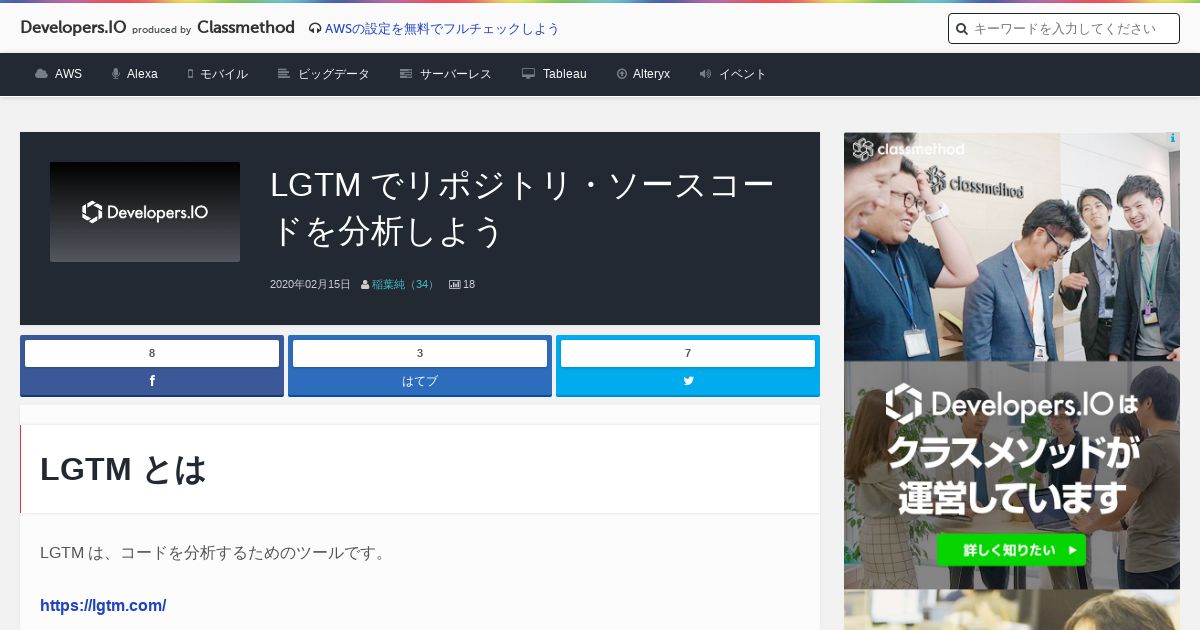Open the Alexa navigation menu item

click(x=134, y=74)
